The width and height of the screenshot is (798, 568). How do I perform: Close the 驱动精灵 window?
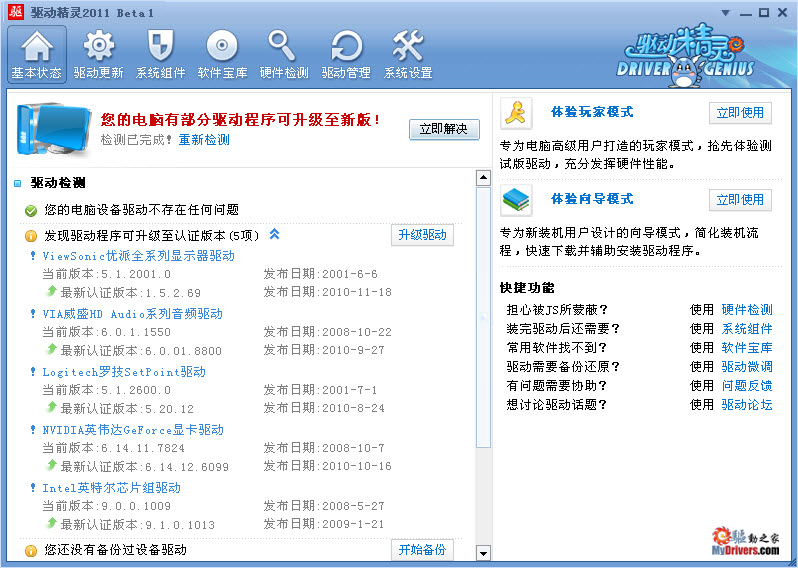pyautogui.click(x=783, y=13)
